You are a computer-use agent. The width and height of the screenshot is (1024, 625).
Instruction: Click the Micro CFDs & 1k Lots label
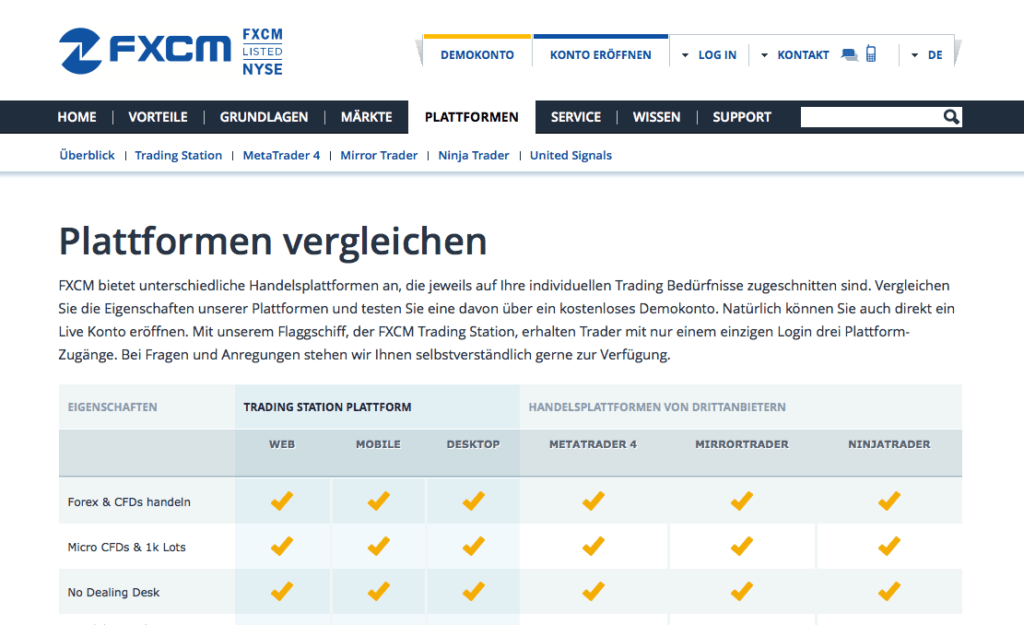coord(127,547)
